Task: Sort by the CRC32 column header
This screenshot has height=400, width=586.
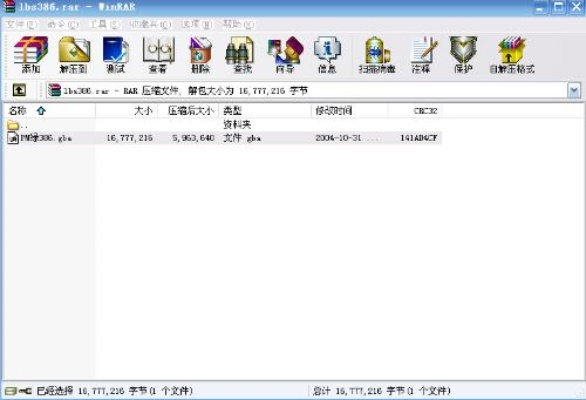Action: pos(415,111)
